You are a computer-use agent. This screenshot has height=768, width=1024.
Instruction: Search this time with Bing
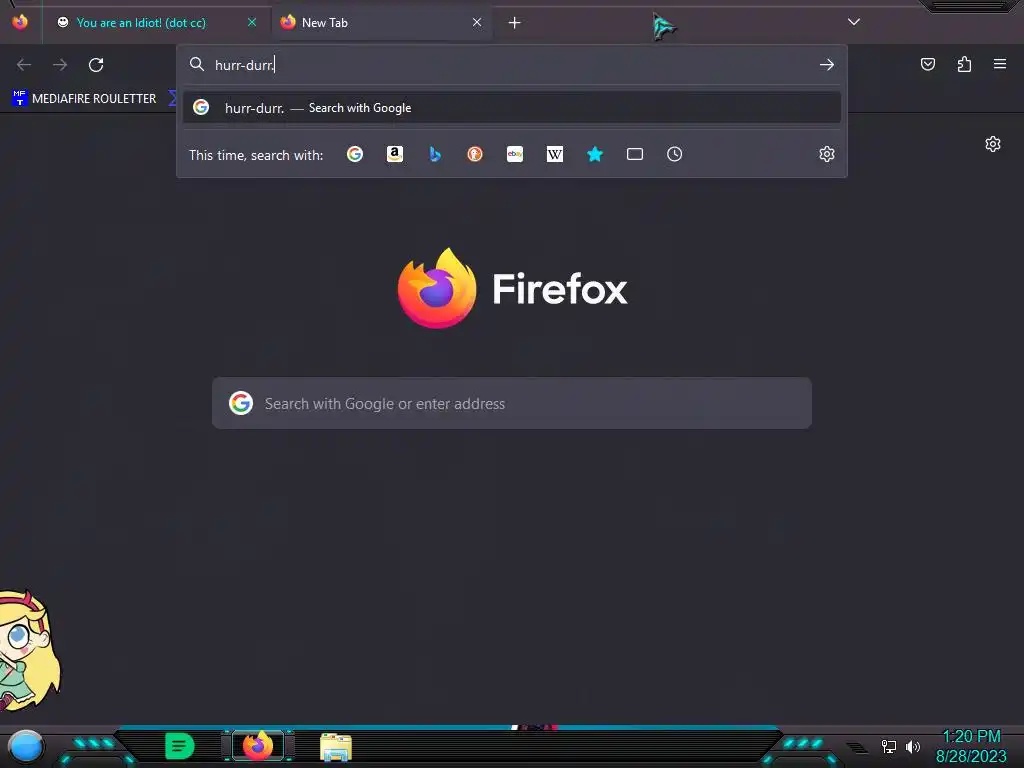coord(435,154)
